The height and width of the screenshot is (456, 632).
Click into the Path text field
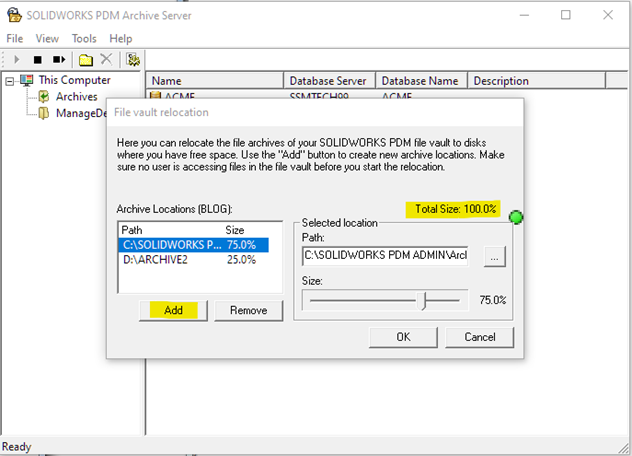coord(385,257)
